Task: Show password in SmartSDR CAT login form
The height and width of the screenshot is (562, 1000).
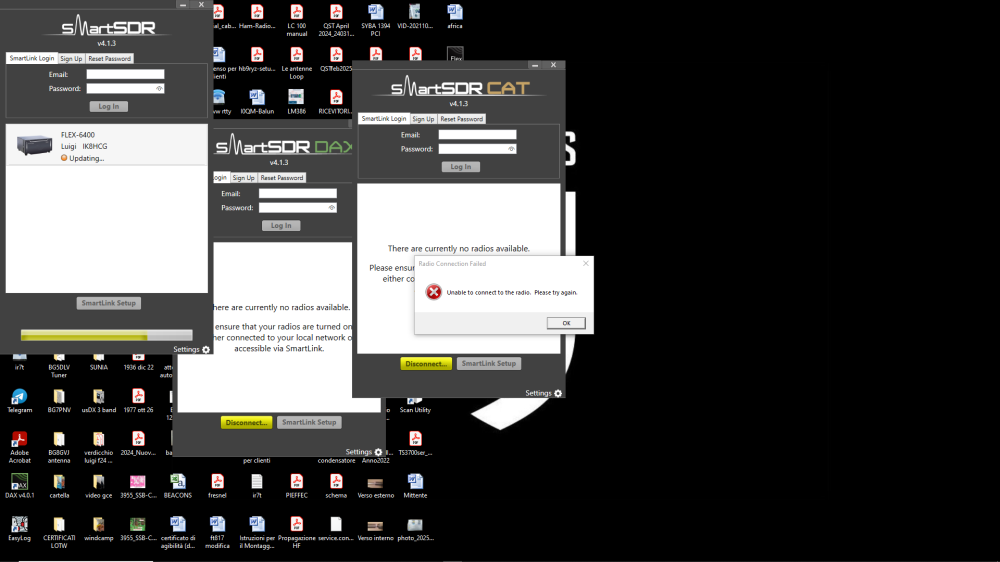Action: (511, 149)
